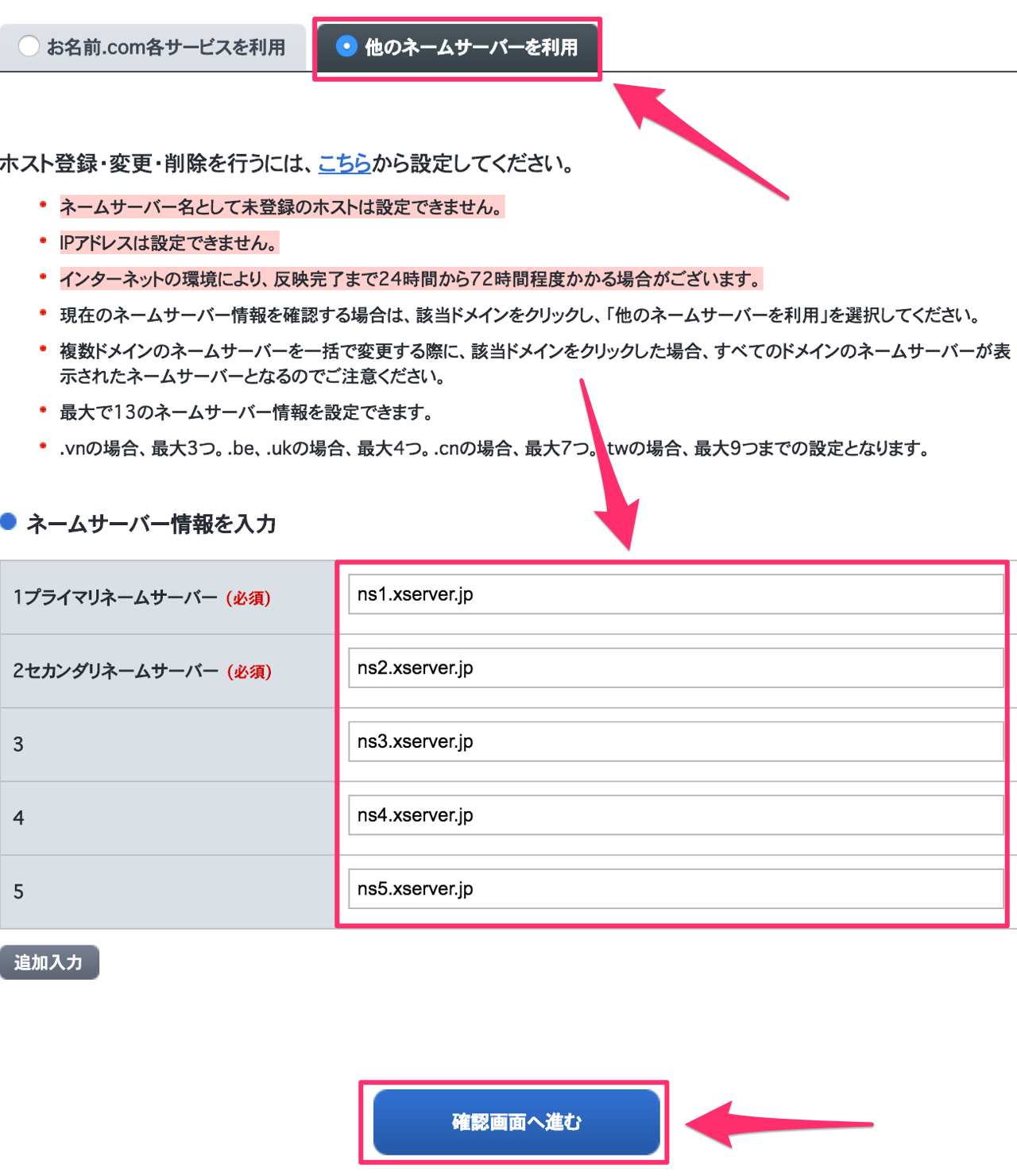Click the primary nameserver field with ns1.xserver.jp
Screen dimensions: 1017x1176
[x=675, y=594]
